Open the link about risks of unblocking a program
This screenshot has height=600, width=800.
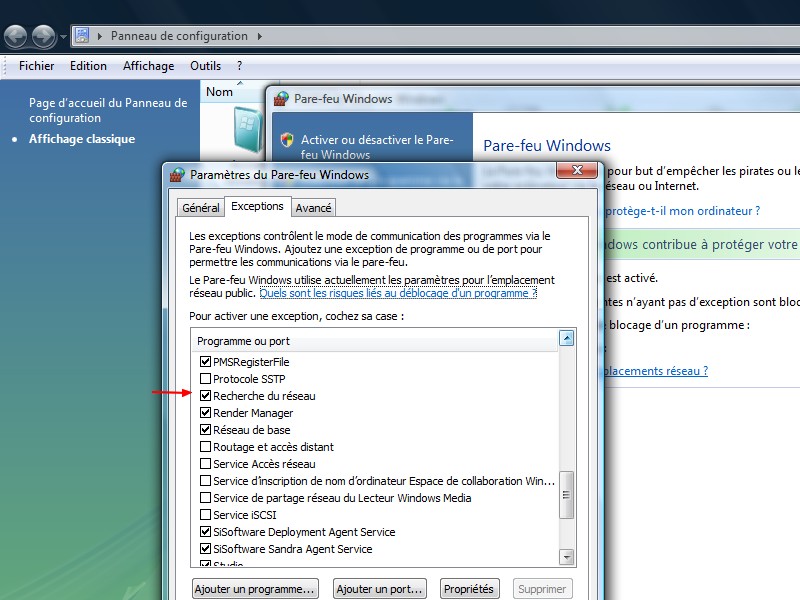click(398, 293)
